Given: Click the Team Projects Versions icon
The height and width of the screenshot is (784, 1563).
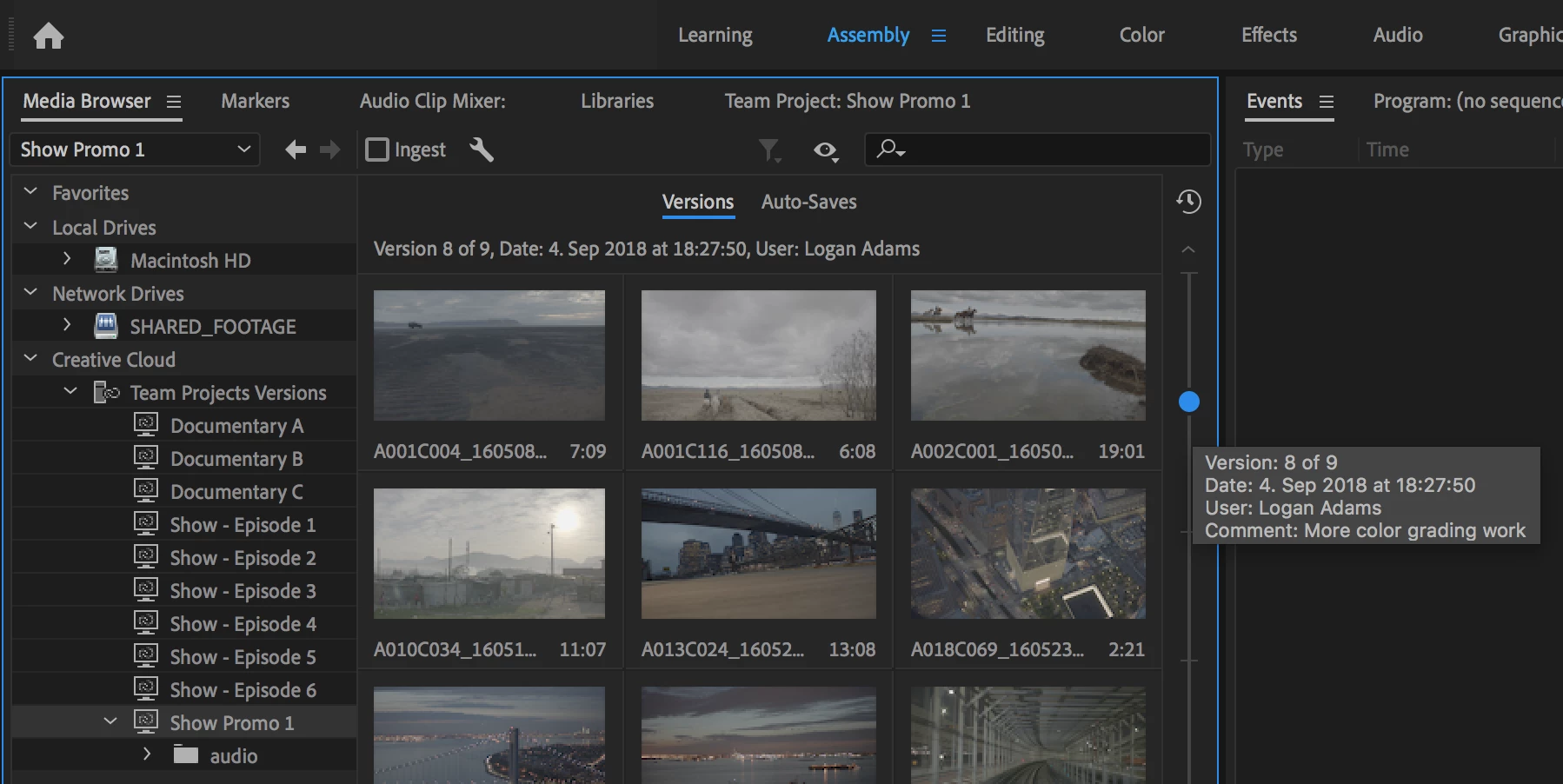Looking at the screenshot, I should pyautogui.click(x=106, y=392).
